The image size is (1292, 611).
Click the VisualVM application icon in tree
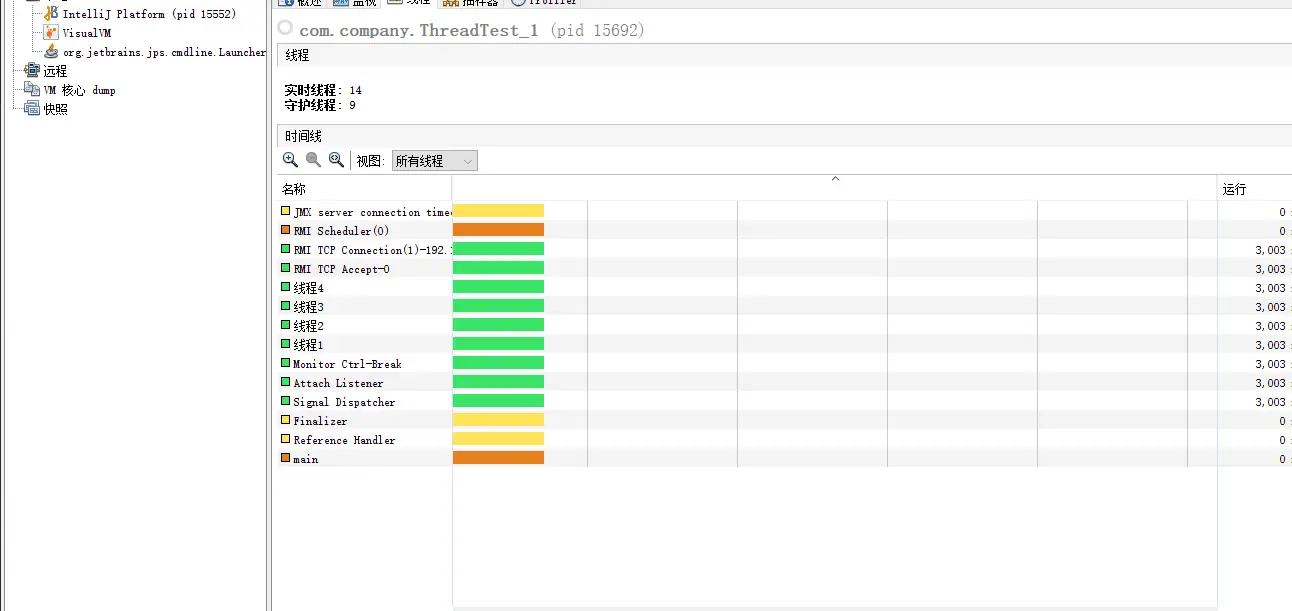(x=52, y=33)
